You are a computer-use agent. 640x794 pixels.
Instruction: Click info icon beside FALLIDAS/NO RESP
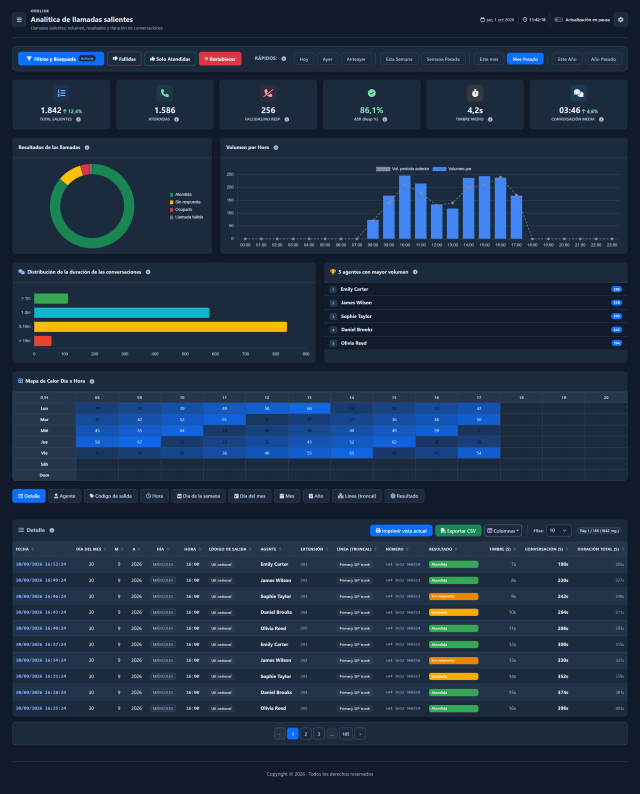tap(287, 120)
